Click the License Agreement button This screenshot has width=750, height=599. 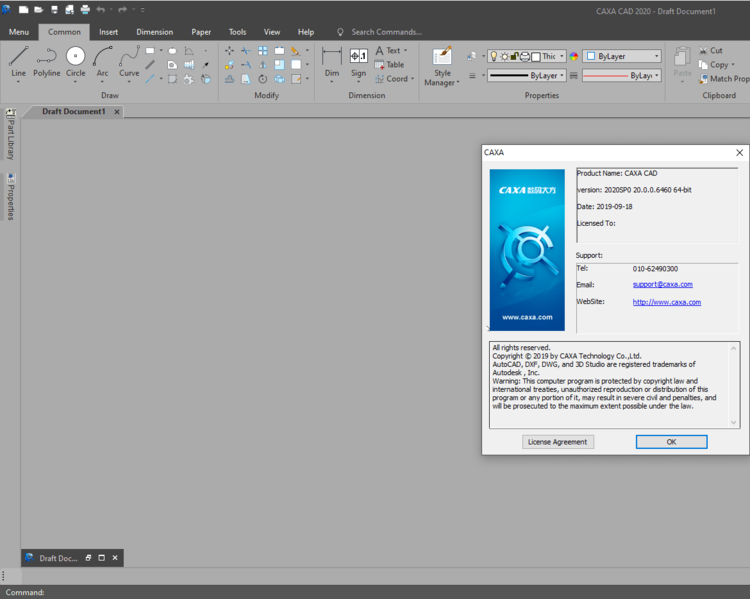pos(558,441)
